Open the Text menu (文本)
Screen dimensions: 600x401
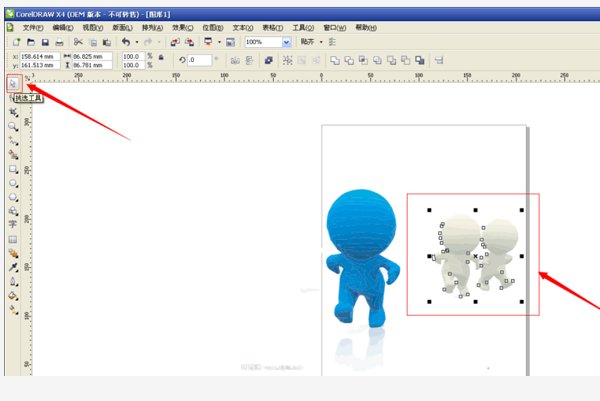tap(243, 28)
